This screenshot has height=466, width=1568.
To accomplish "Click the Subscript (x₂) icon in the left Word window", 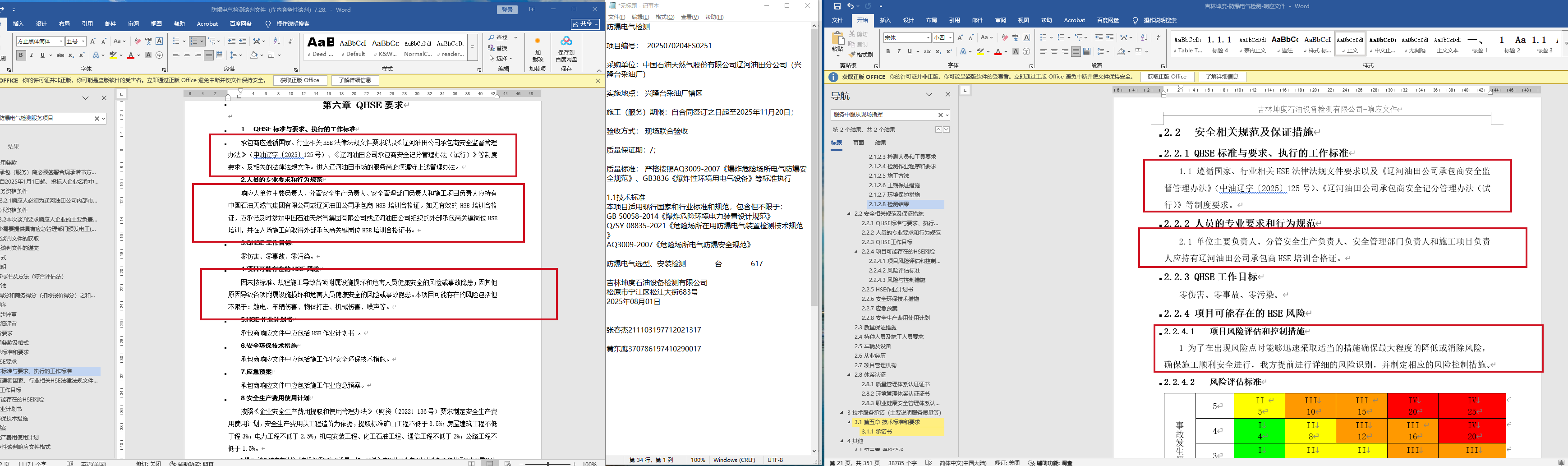I will click(71, 55).
